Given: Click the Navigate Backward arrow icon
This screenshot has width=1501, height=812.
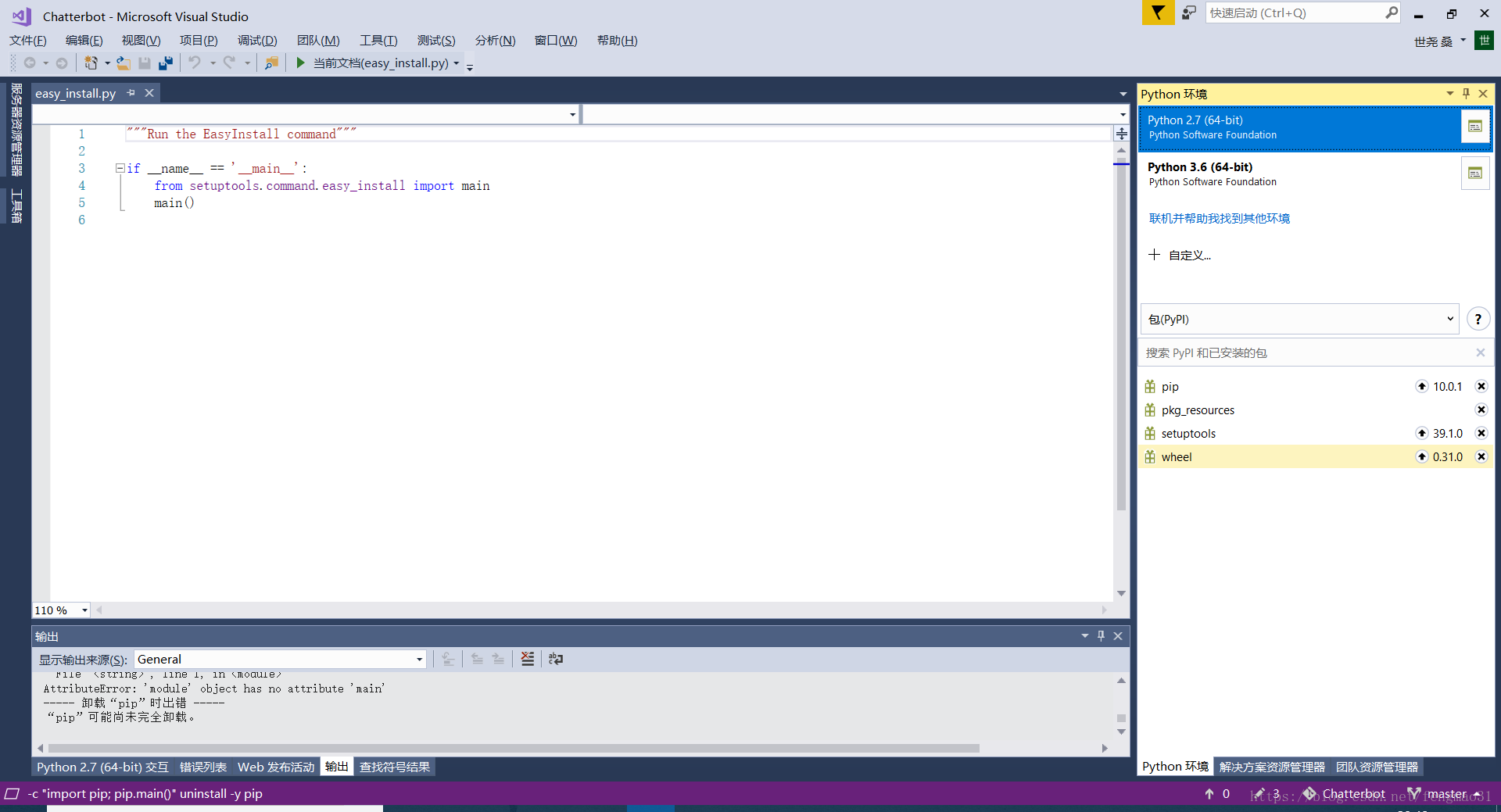Looking at the screenshot, I should point(30,63).
